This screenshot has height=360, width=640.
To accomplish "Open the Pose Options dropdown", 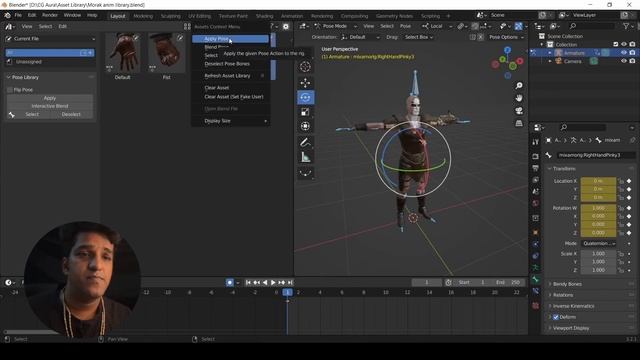I will point(506,37).
